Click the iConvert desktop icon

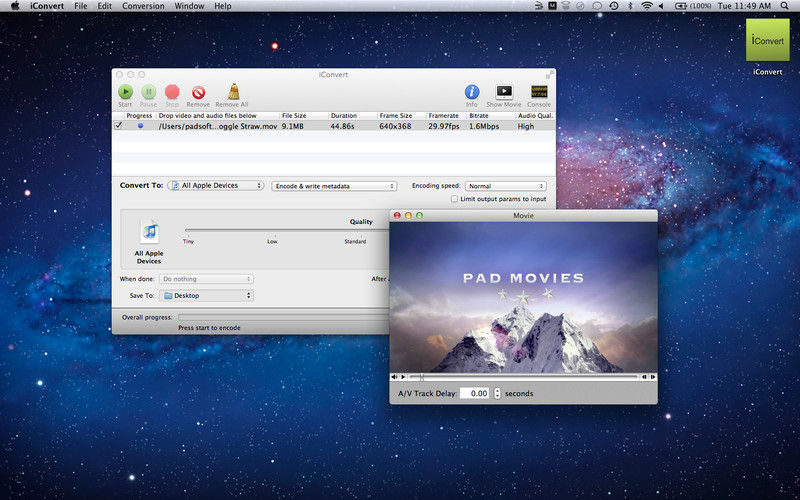[767, 40]
